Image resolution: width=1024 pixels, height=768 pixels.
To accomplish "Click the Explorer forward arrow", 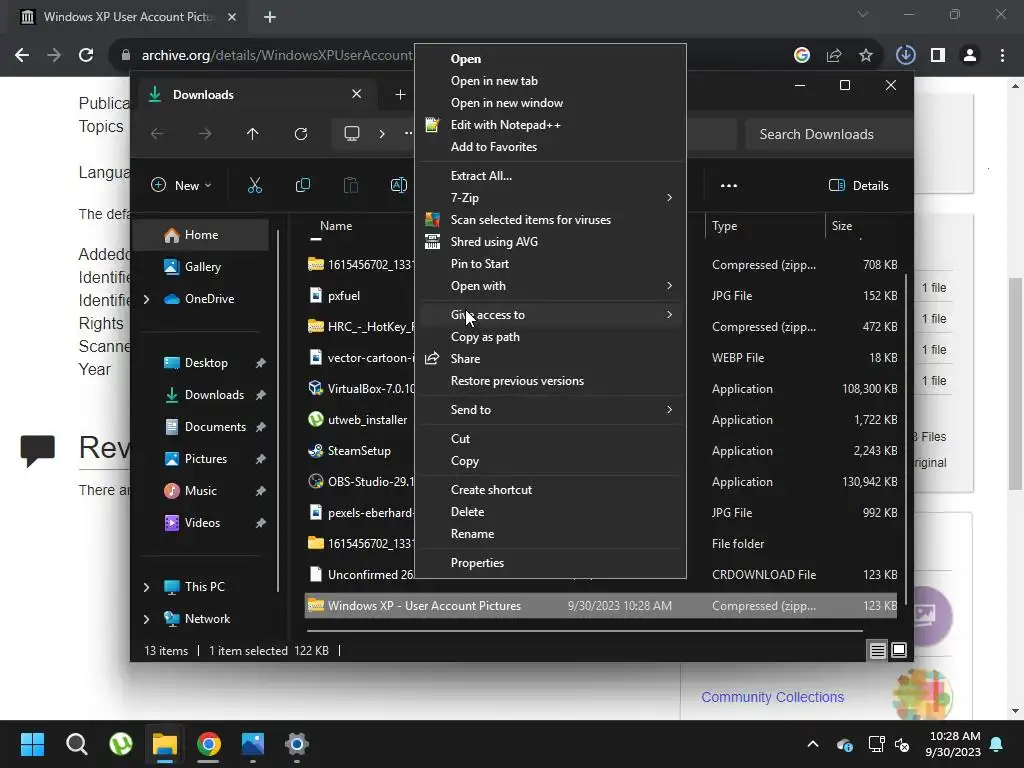I will (205, 134).
